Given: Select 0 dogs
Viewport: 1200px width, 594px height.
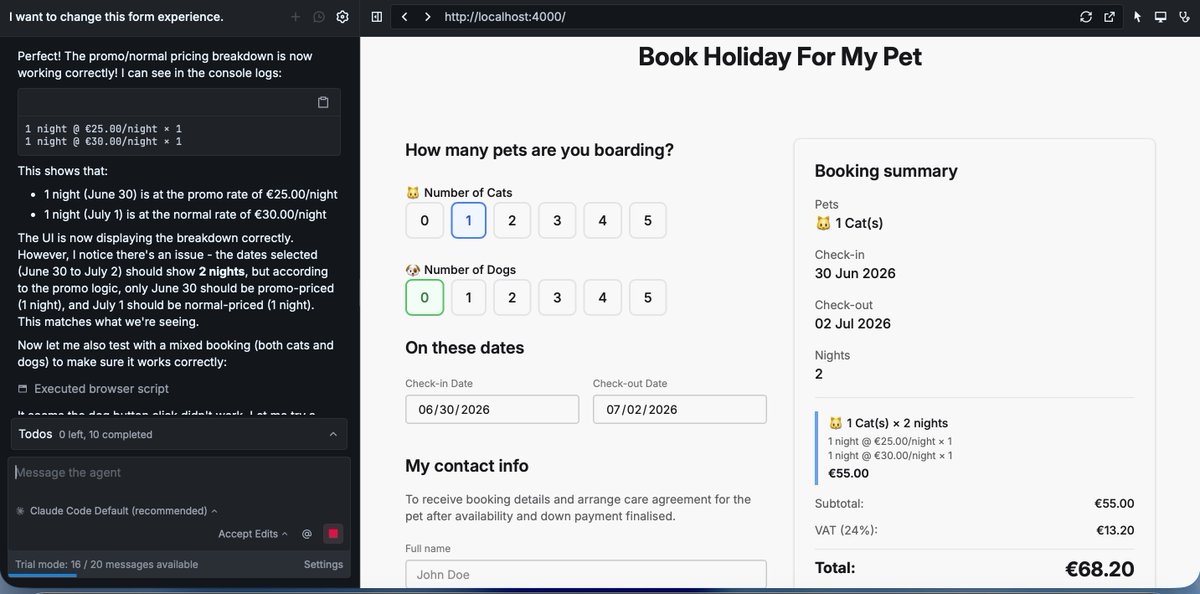Looking at the screenshot, I should pyautogui.click(x=424, y=298).
